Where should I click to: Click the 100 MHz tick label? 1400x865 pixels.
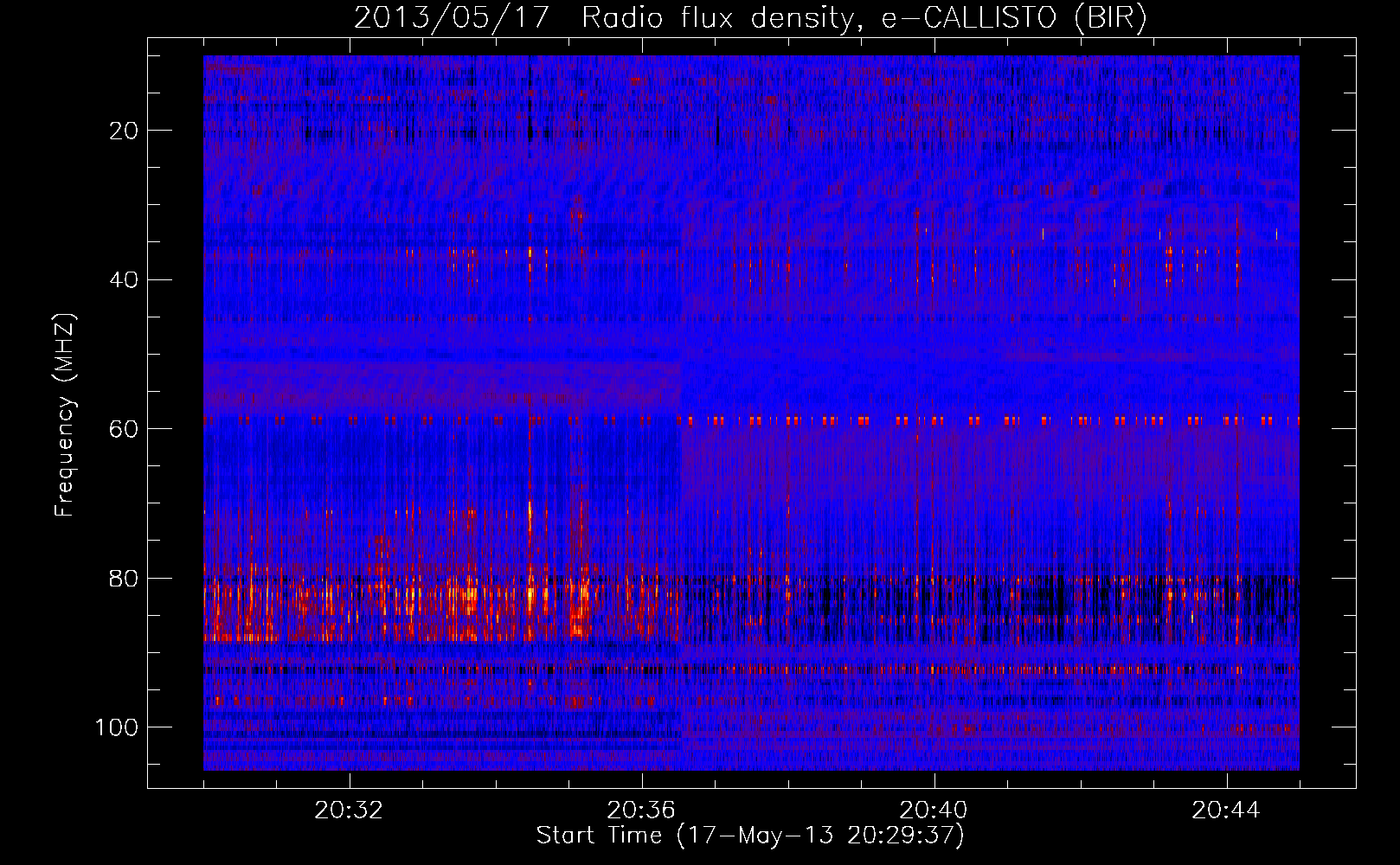(x=118, y=727)
